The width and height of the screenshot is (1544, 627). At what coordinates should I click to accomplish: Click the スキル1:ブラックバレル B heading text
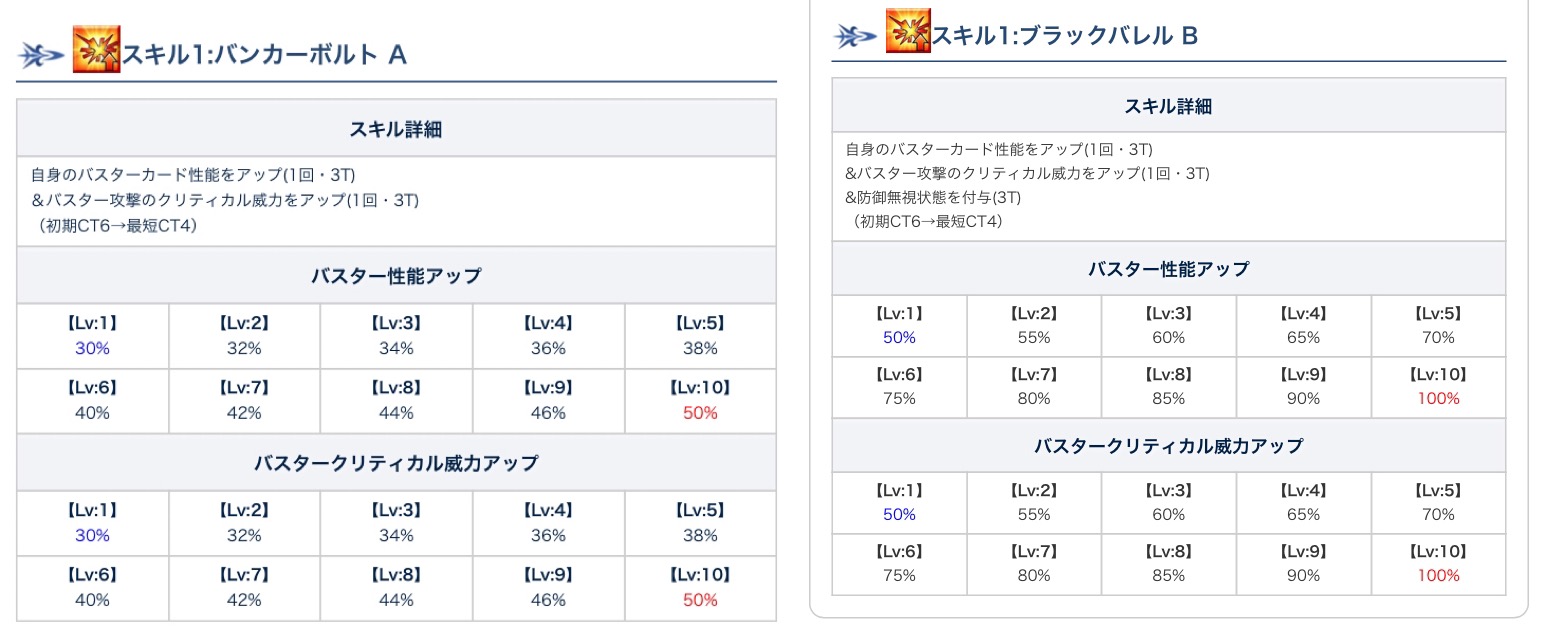click(x=1065, y=37)
